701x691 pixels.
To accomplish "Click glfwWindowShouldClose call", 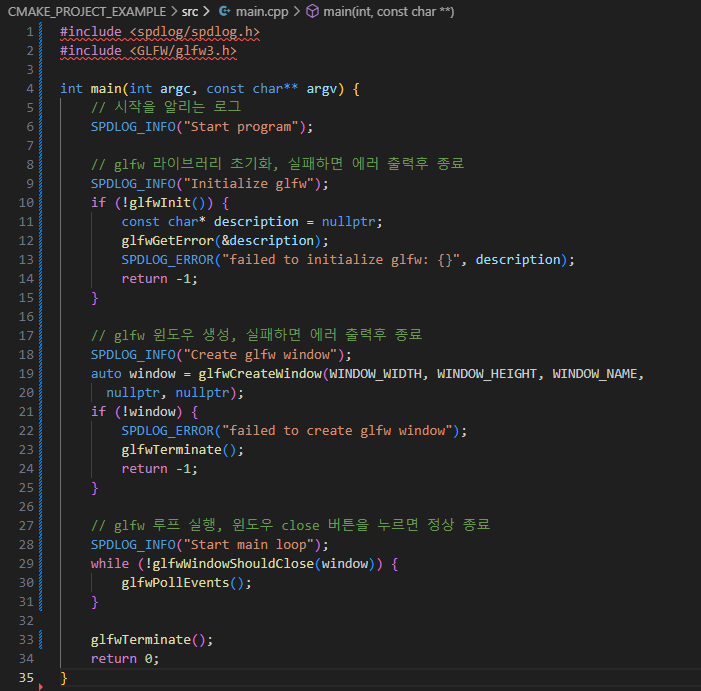I will pos(233,564).
